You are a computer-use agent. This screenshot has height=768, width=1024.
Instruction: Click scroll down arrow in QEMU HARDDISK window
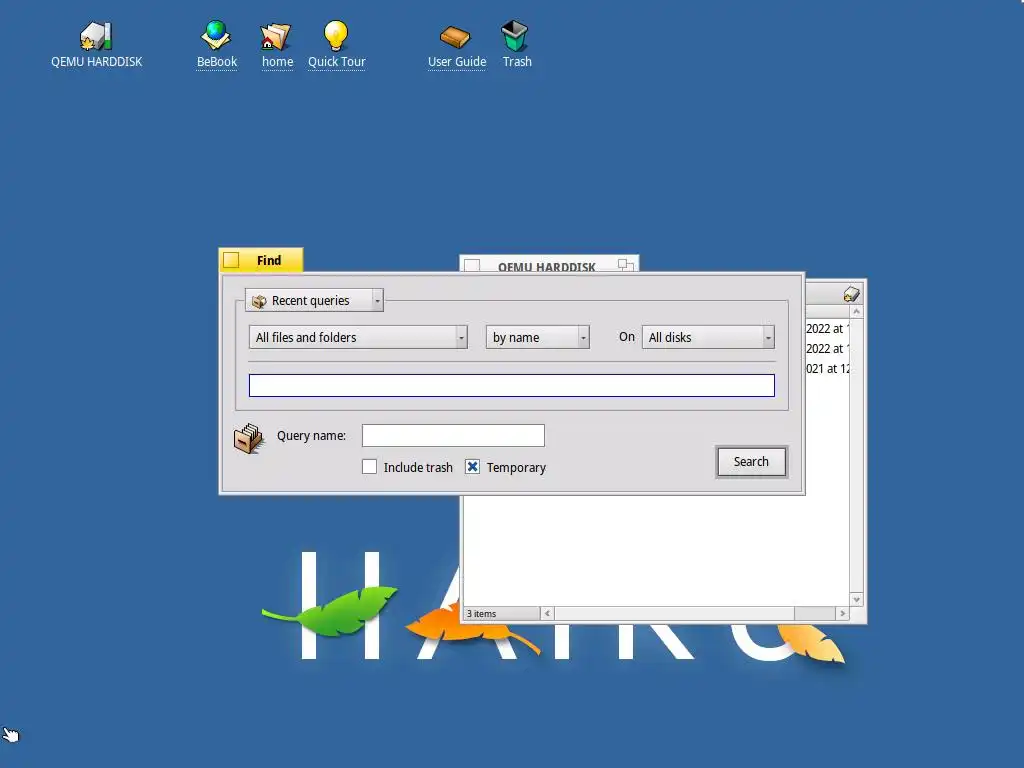pos(857,600)
